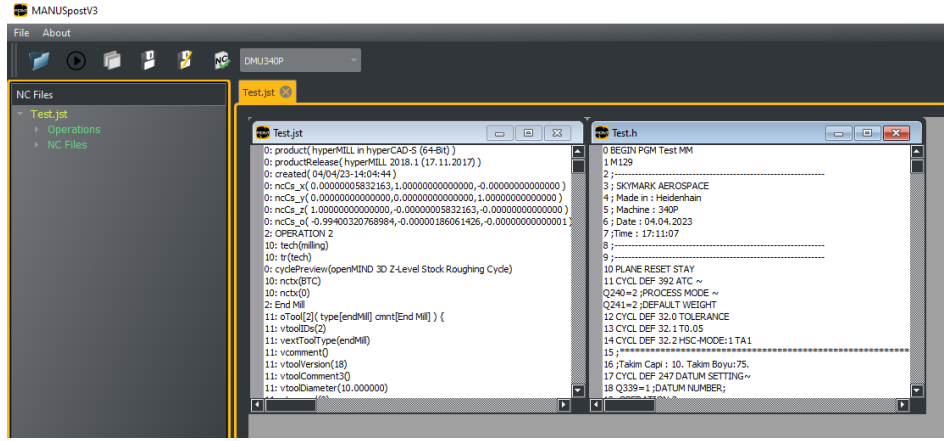The image size is (949, 441).
Task: Click the cyclePreview Z-Level Stock Roughing line
Action: point(389,269)
